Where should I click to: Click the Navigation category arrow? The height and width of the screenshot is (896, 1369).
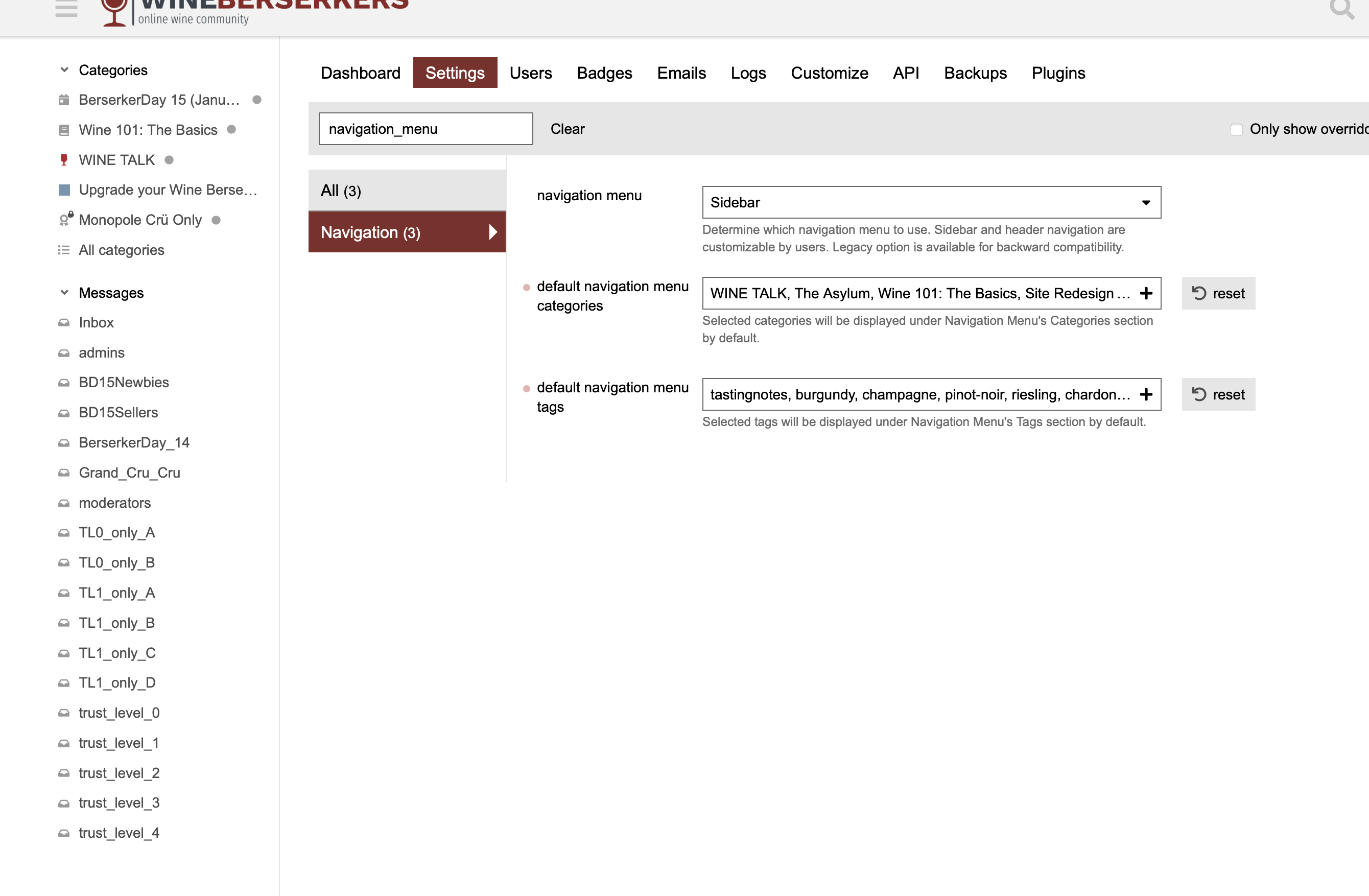click(x=493, y=232)
